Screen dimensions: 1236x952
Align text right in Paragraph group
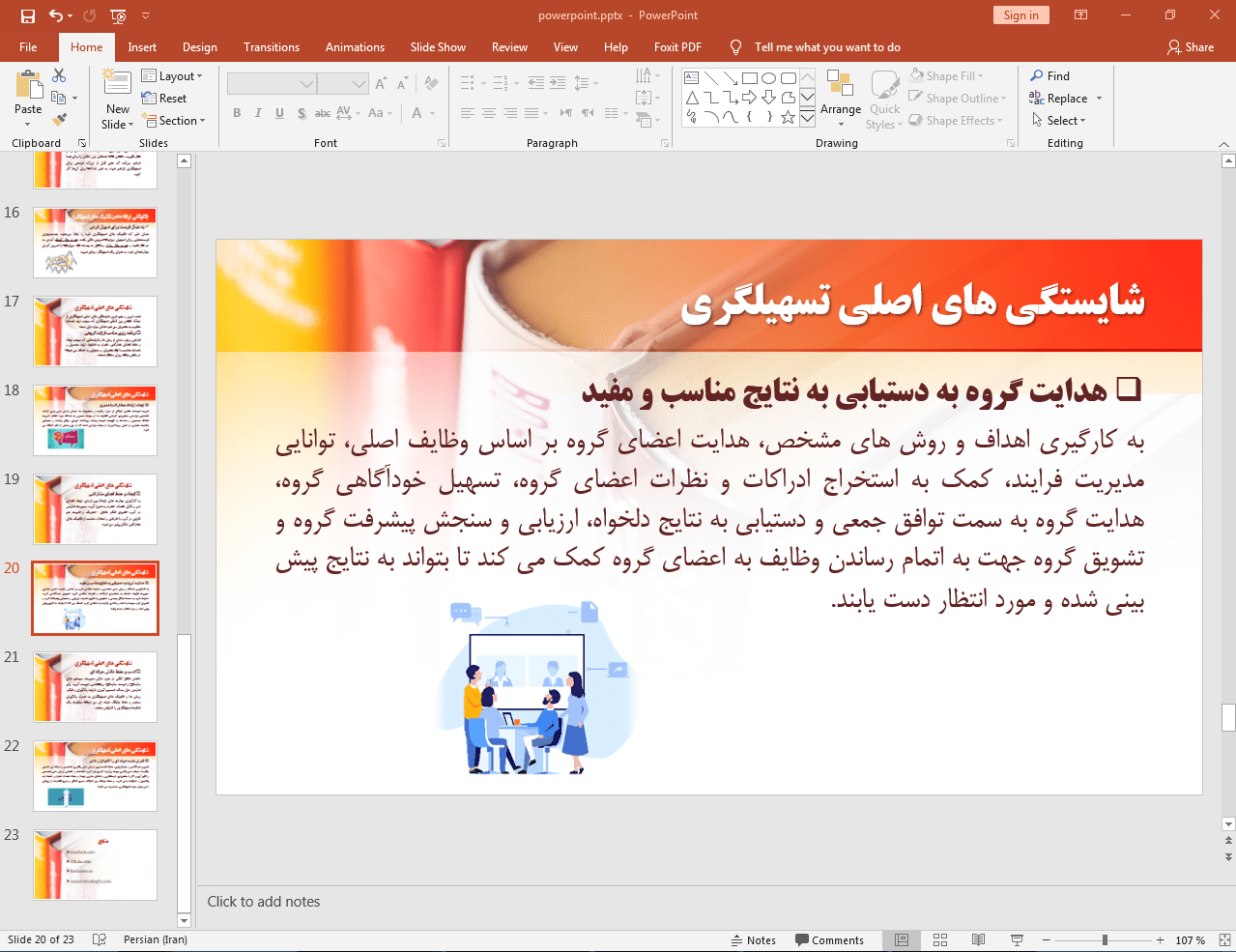(510, 113)
